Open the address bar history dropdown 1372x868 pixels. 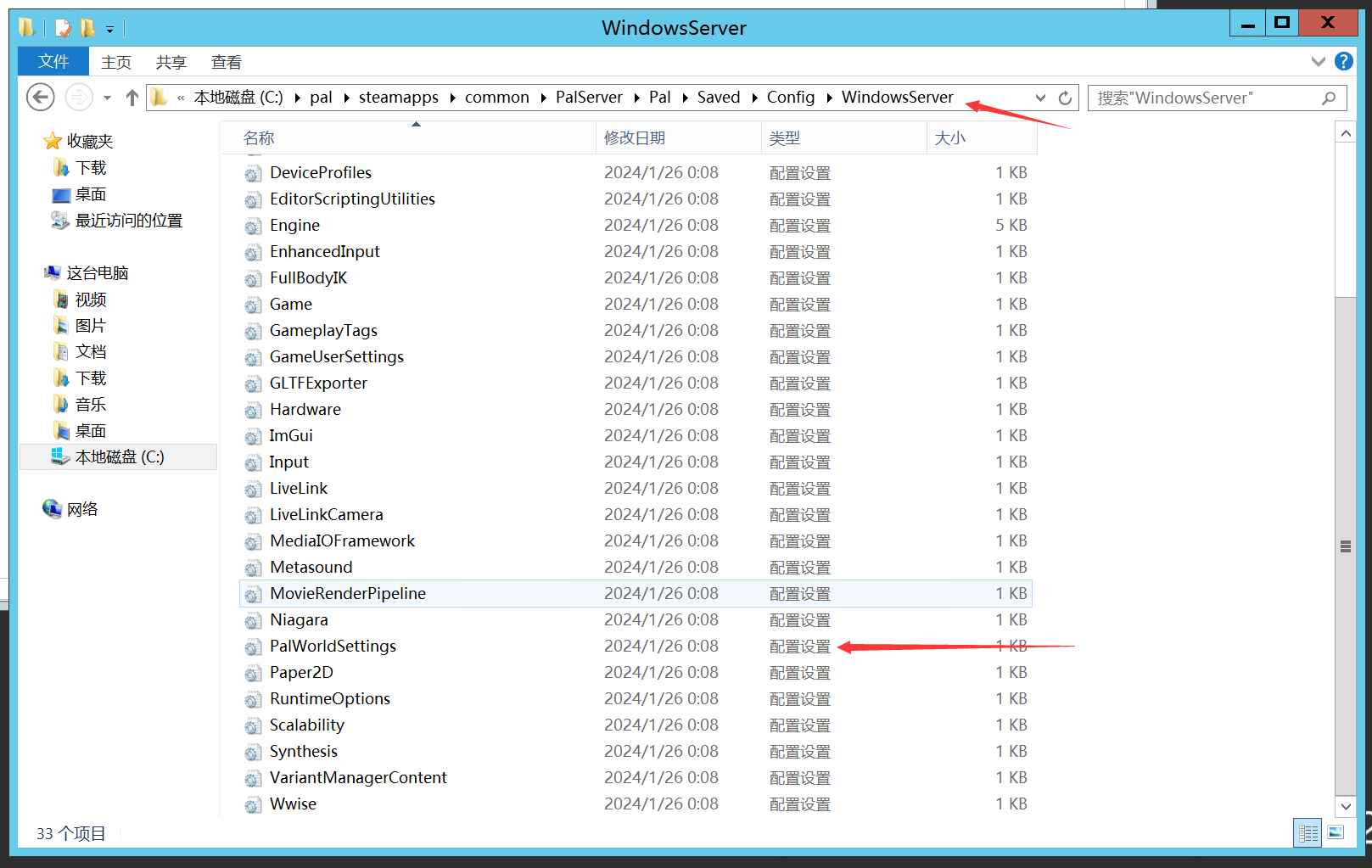click(x=1040, y=98)
